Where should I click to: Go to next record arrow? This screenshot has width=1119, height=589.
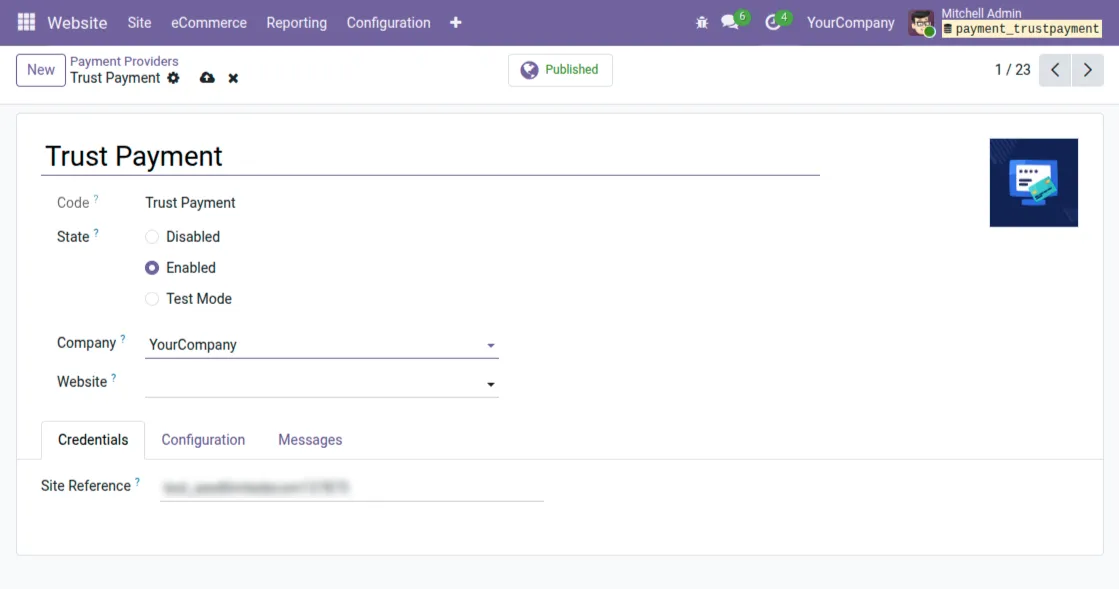tap(1088, 70)
